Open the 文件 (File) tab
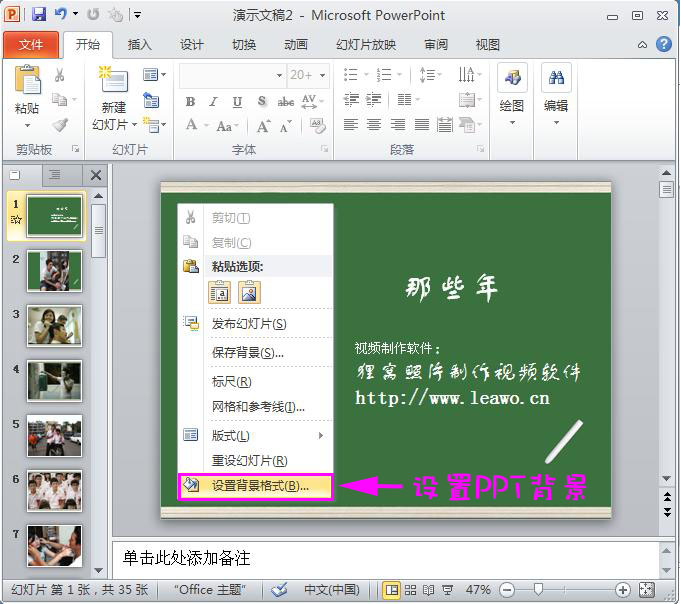Image resolution: width=680 pixels, height=604 pixels. (x=31, y=45)
